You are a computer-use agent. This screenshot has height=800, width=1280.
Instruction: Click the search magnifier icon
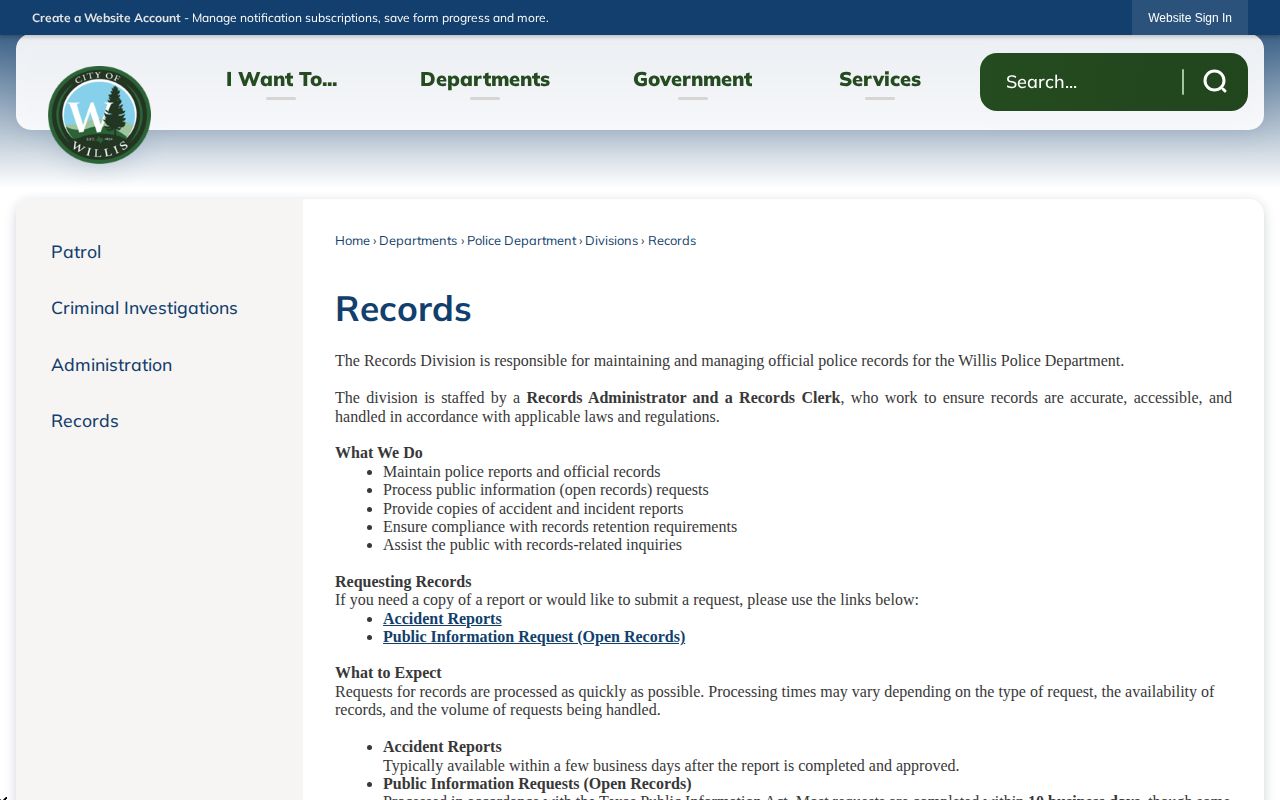[1215, 82]
